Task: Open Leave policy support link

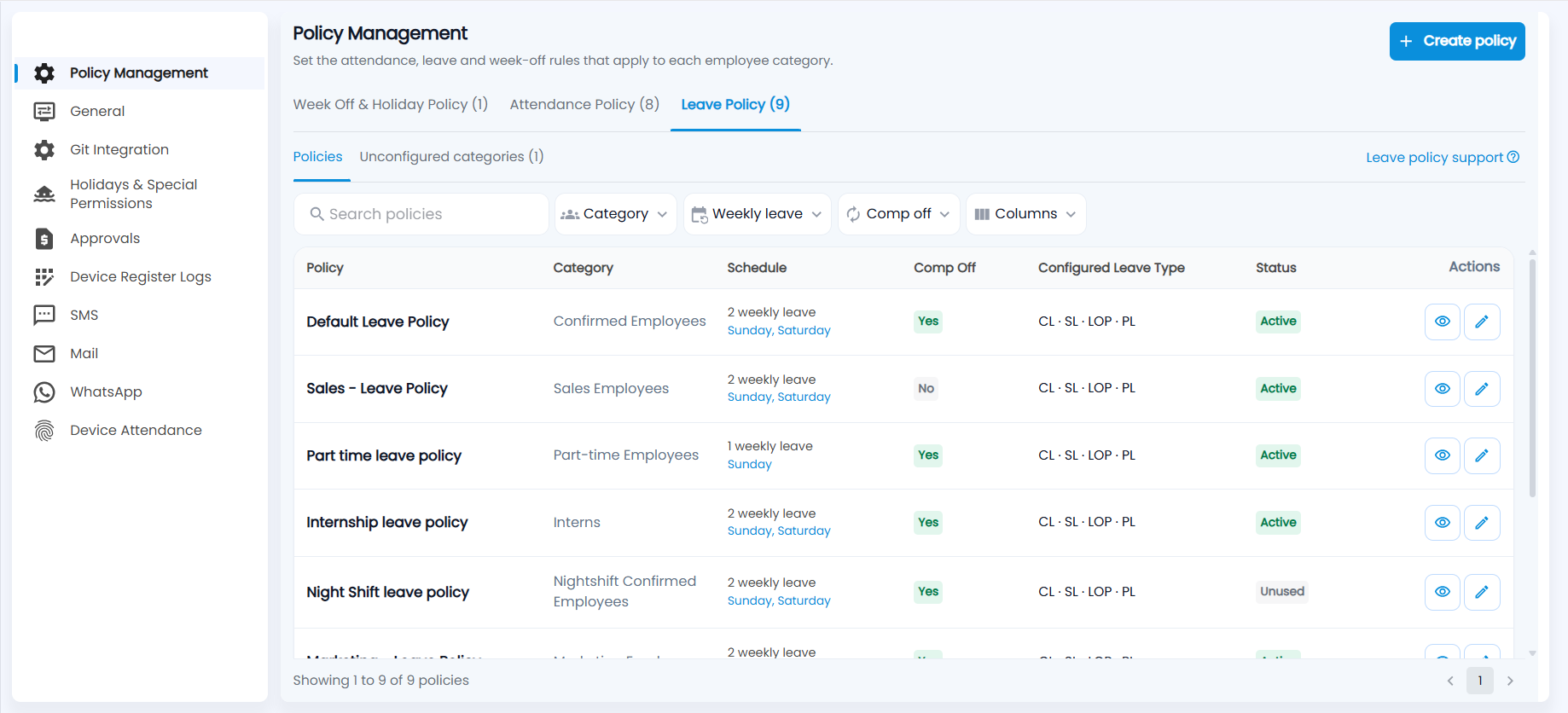Action: click(x=1443, y=158)
